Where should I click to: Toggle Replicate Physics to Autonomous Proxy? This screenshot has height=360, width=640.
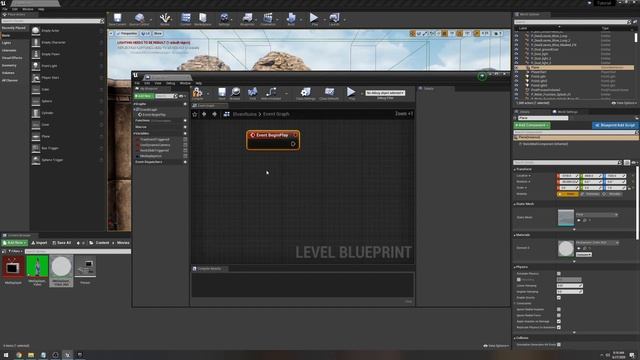click(559, 327)
